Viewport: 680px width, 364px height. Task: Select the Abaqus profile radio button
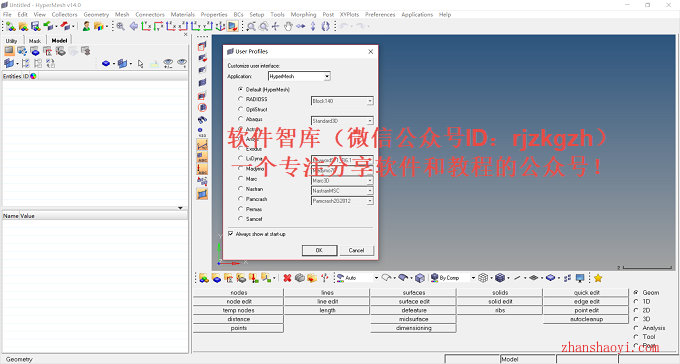[x=240, y=118]
